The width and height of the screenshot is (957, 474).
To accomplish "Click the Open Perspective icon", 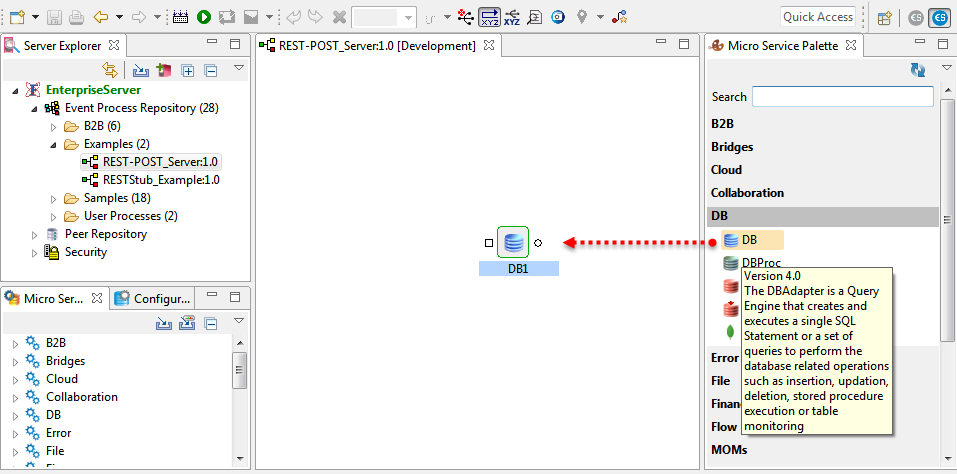I will point(884,17).
